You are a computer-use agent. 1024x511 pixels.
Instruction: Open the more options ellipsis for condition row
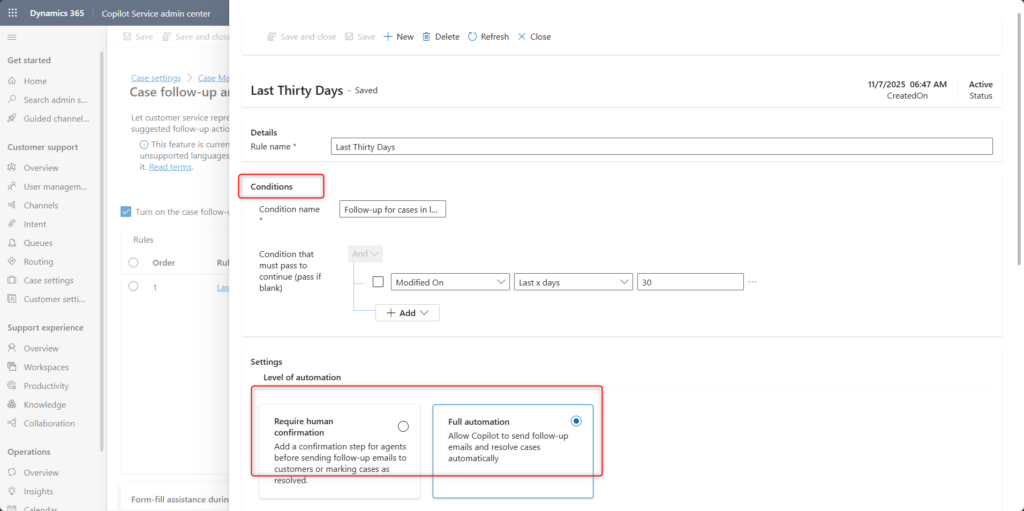(753, 282)
